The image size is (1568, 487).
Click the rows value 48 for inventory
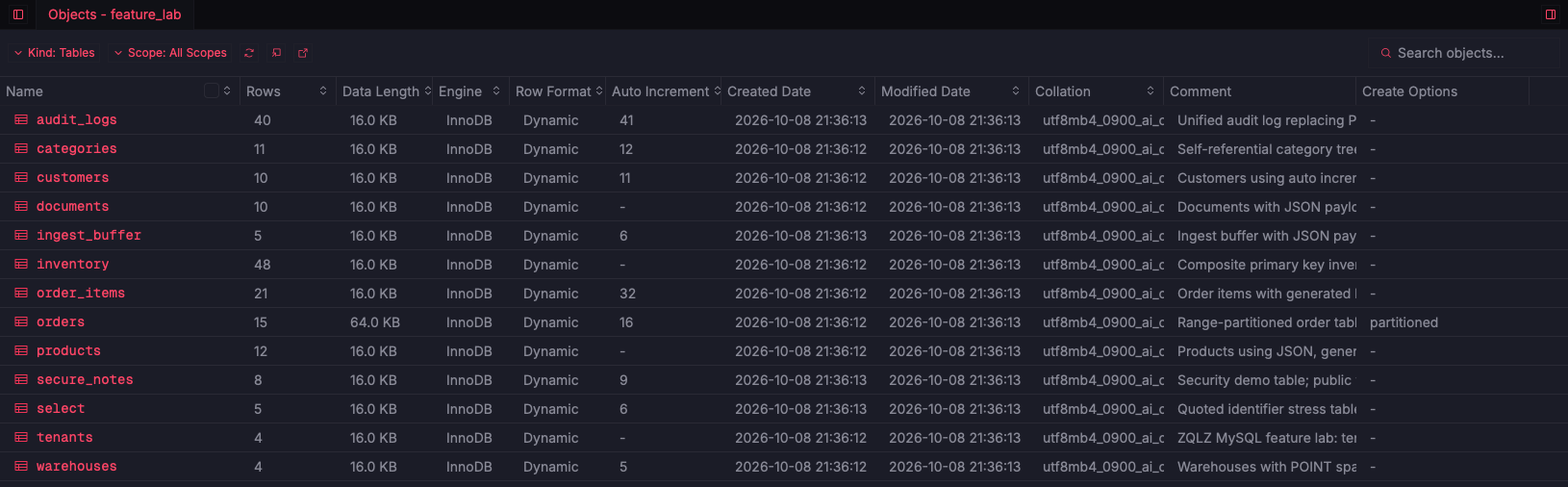[x=262, y=265]
